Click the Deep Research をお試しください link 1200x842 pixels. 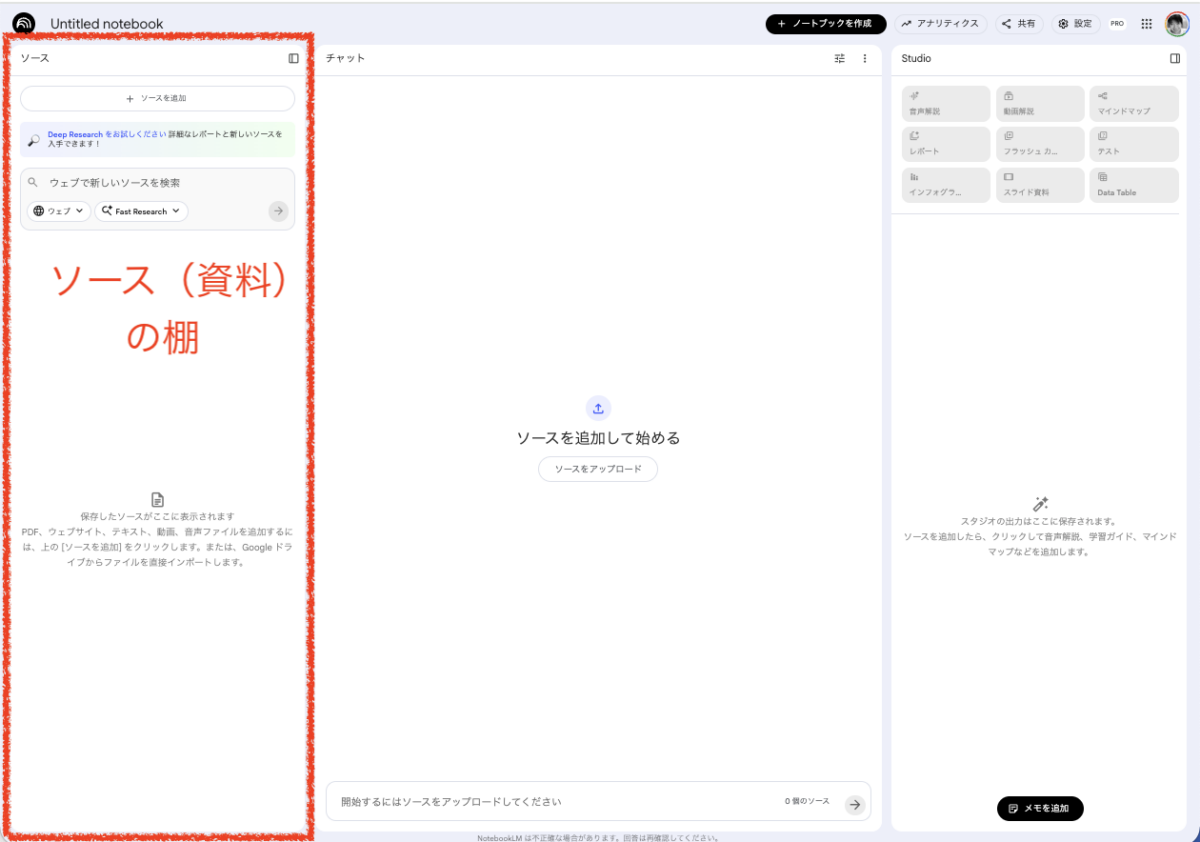pos(106,134)
